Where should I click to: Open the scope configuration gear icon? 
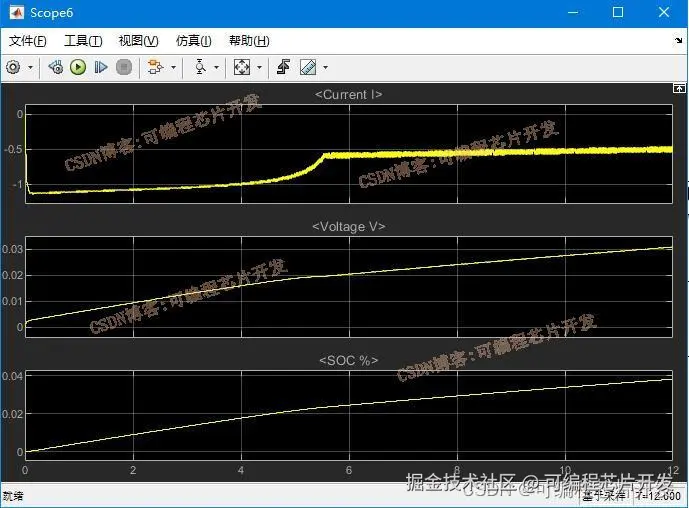pos(13,68)
